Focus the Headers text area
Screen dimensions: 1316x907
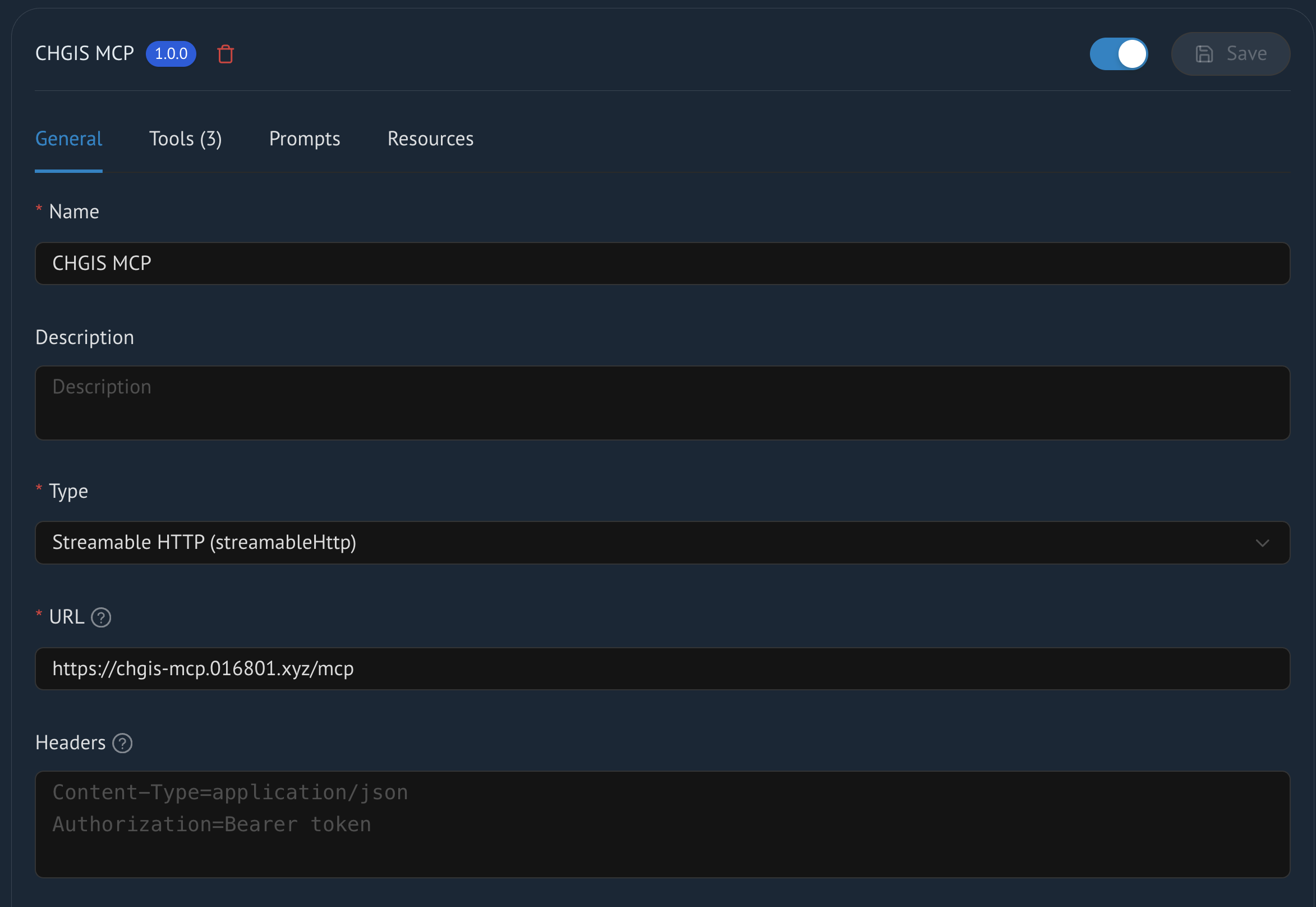662,824
